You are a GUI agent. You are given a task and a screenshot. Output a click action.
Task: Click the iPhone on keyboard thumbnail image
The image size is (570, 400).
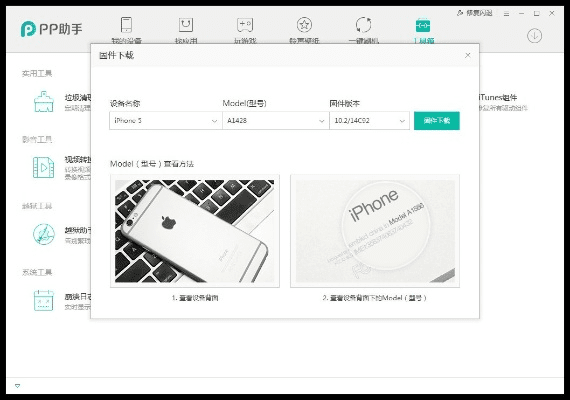point(195,231)
